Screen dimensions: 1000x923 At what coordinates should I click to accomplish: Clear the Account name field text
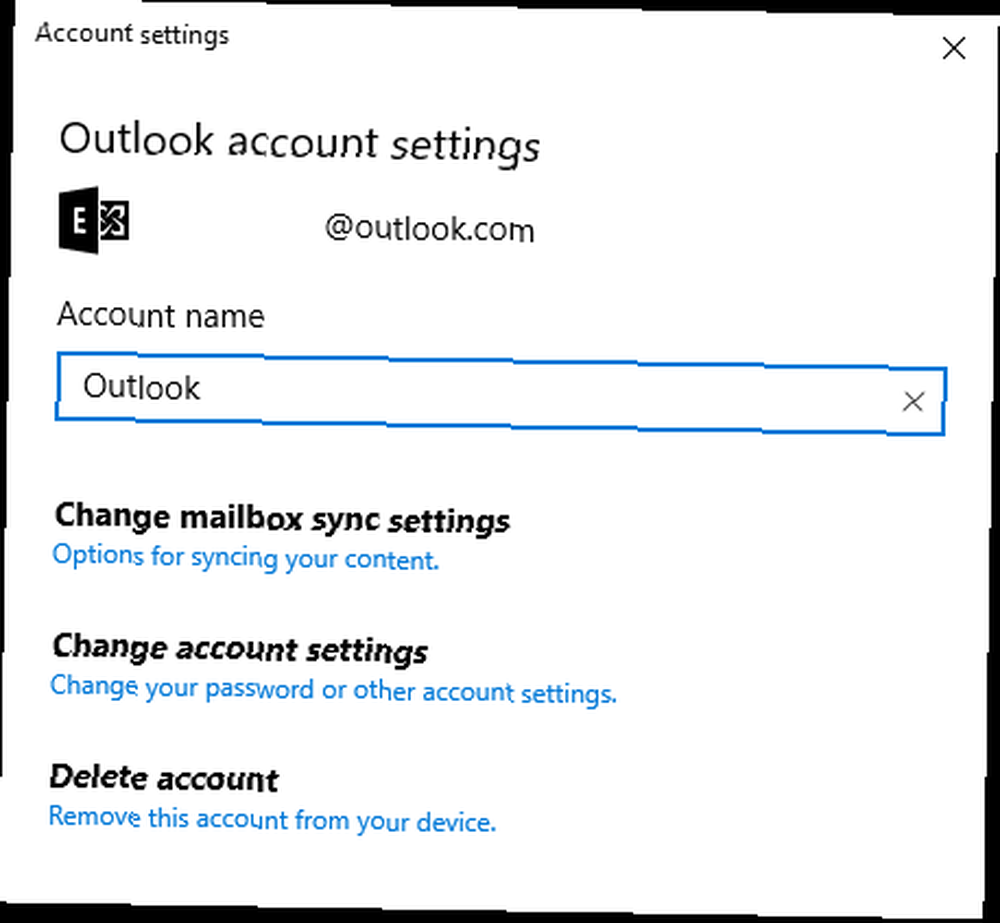(x=913, y=401)
